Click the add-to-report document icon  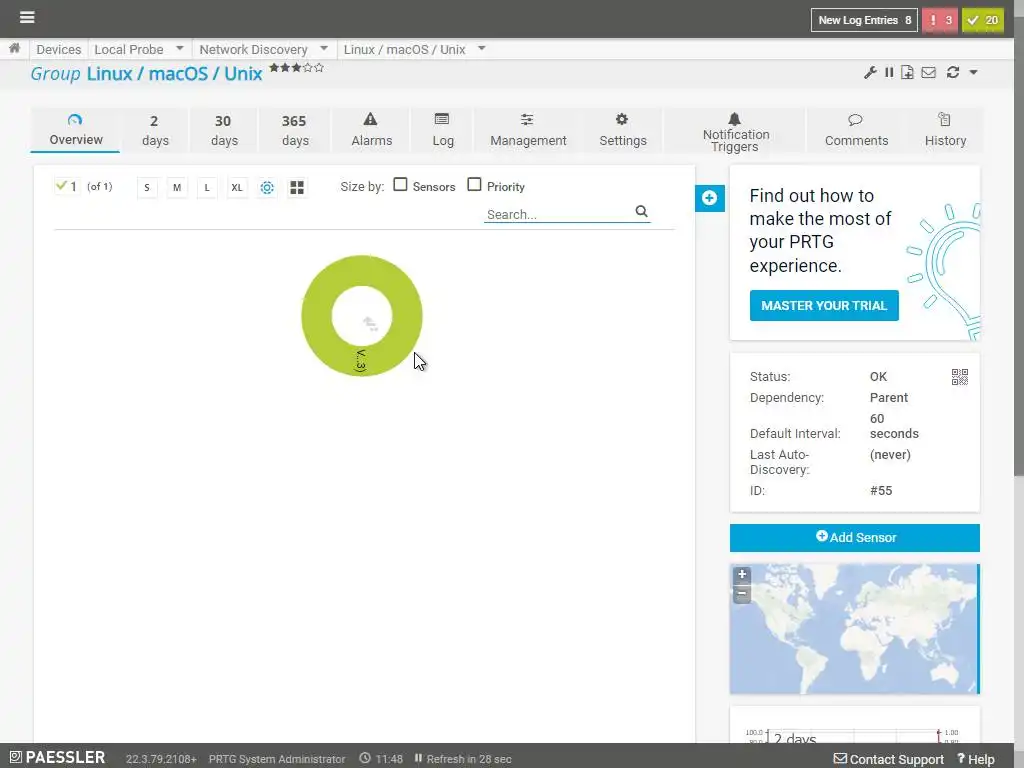907,72
